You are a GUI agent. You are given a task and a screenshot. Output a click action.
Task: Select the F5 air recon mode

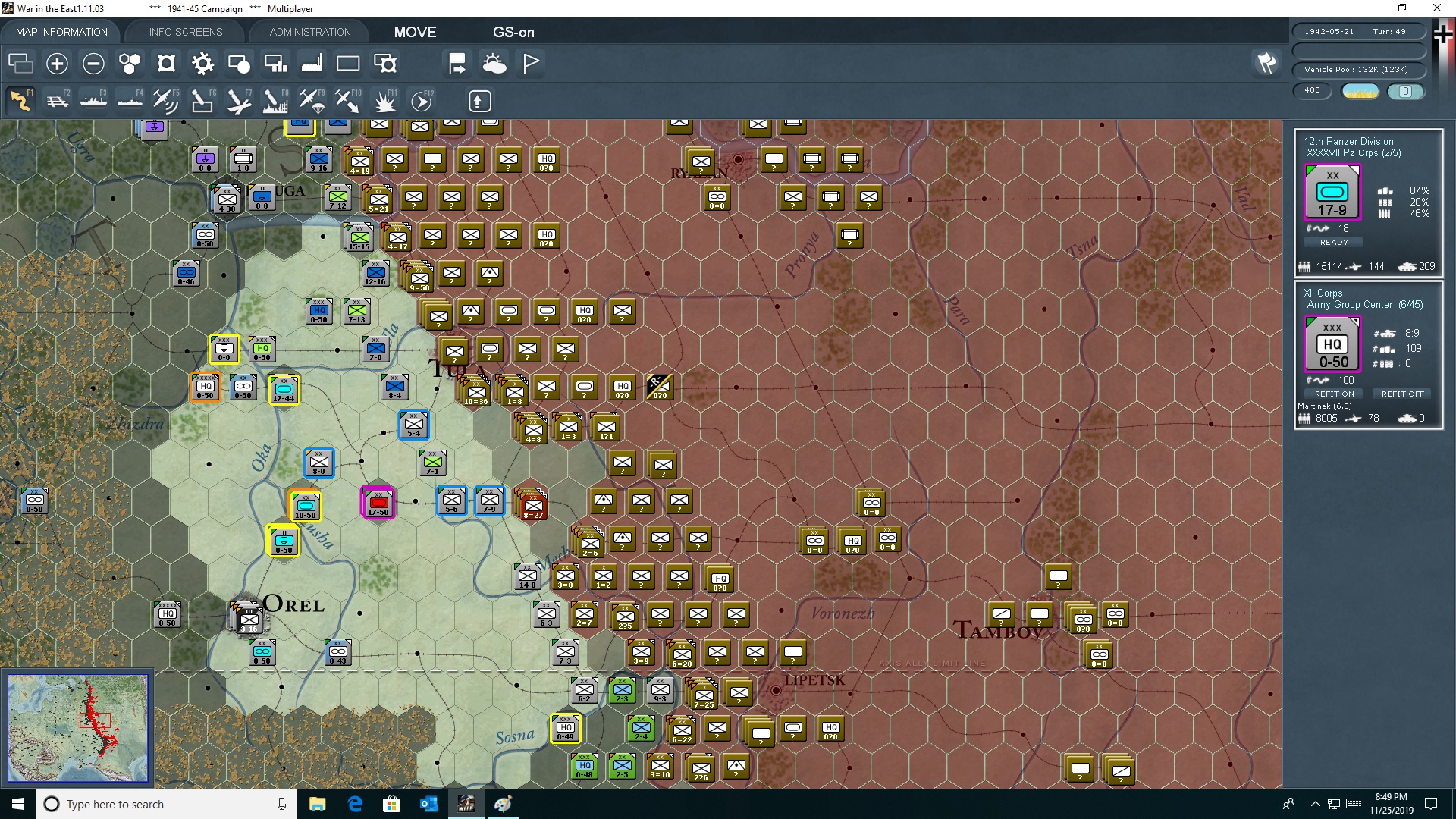tap(166, 101)
